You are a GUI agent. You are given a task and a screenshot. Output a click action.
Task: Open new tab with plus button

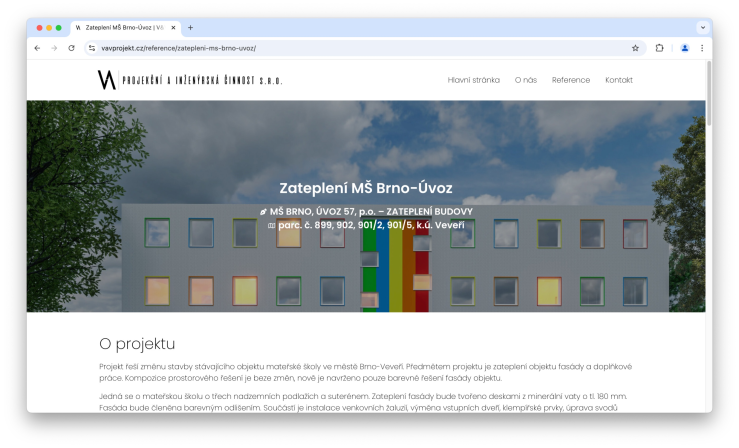click(x=190, y=28)
